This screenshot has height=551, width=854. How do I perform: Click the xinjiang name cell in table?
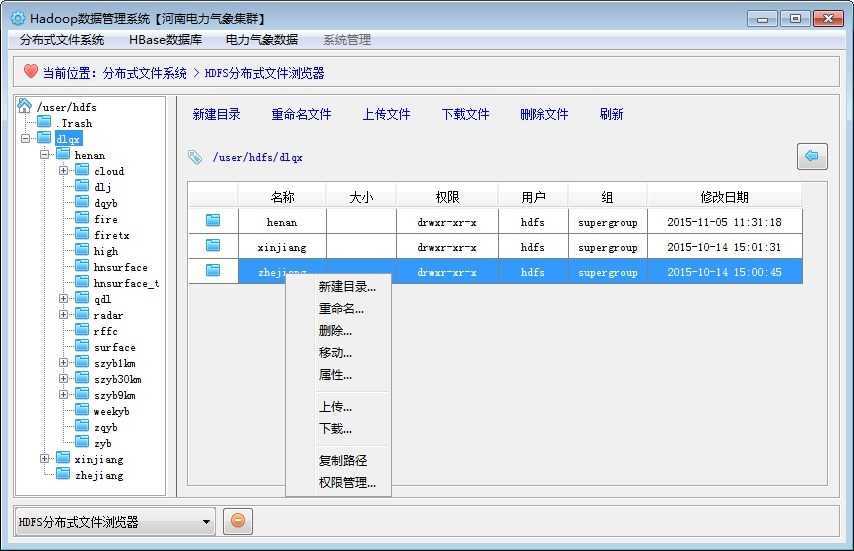coord(282,247)
